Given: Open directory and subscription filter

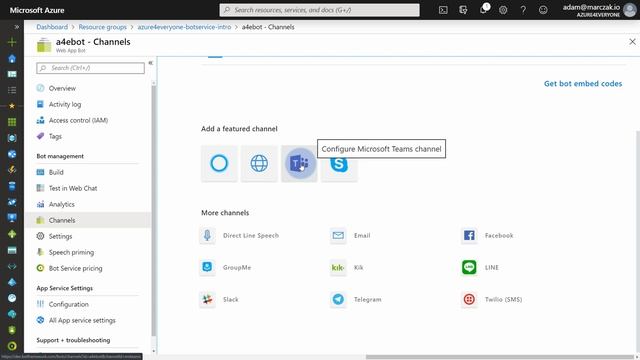Looking at the screenshot, I should click(x=463, y=10).
